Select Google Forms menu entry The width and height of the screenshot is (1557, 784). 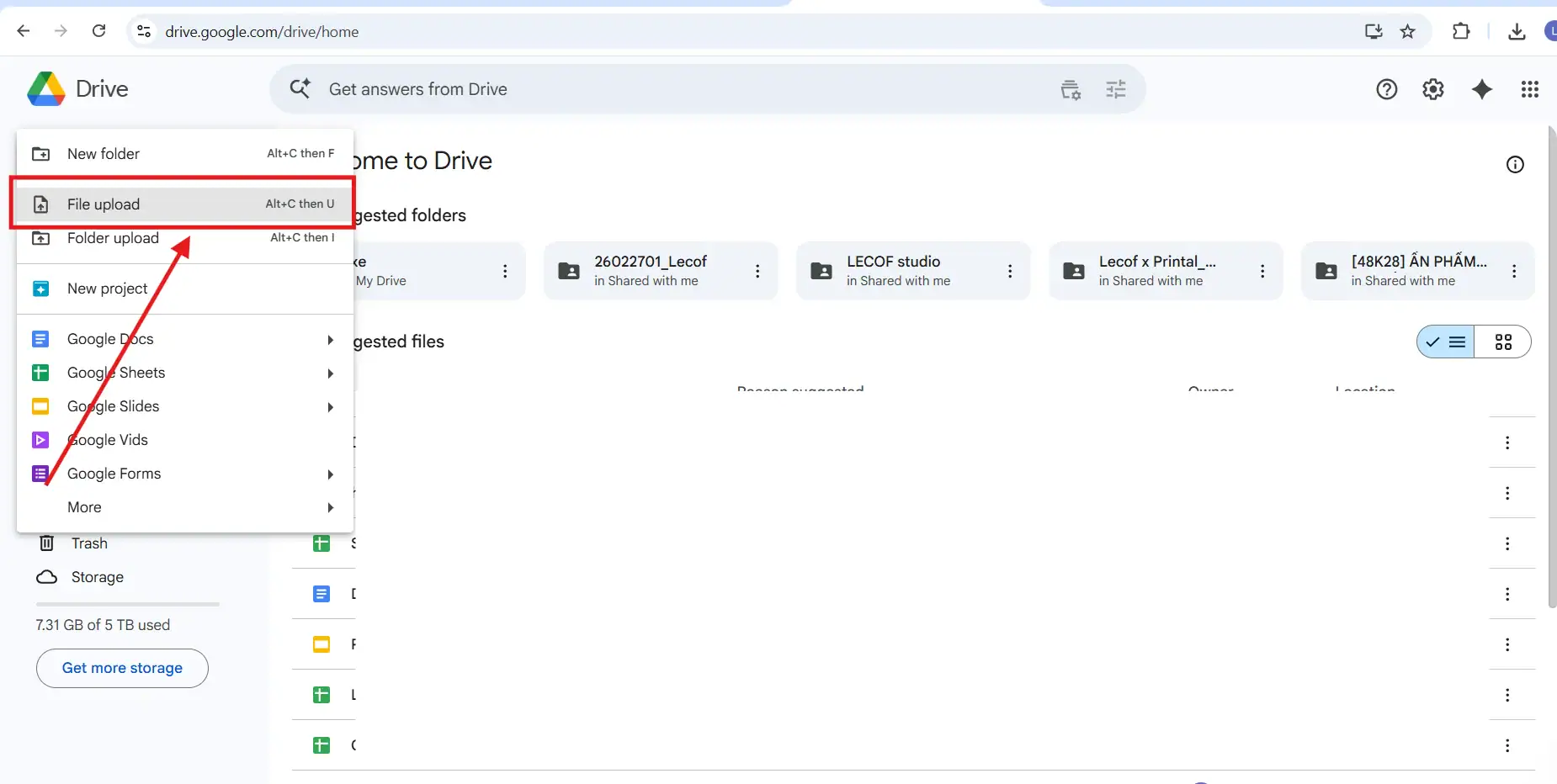coord(185,474)
